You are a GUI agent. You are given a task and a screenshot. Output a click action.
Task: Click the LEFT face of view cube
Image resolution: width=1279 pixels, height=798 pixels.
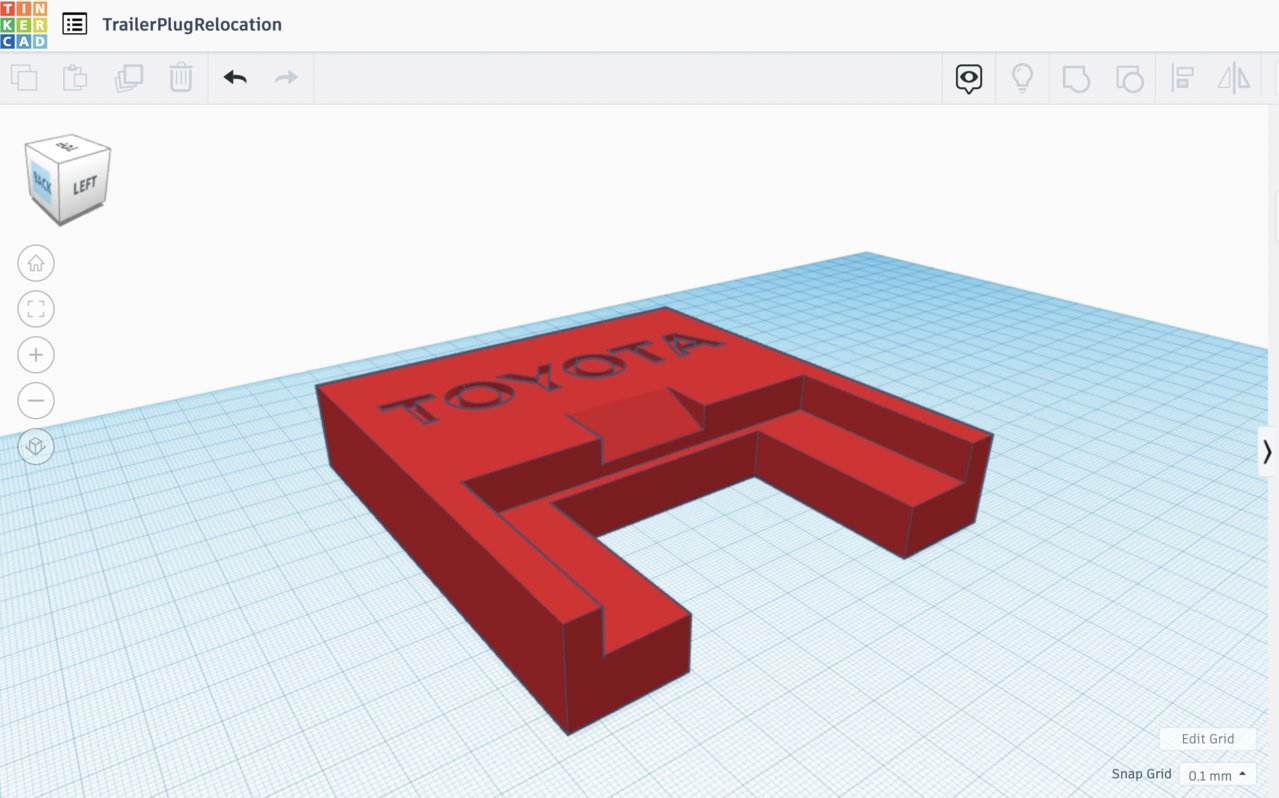85,186
